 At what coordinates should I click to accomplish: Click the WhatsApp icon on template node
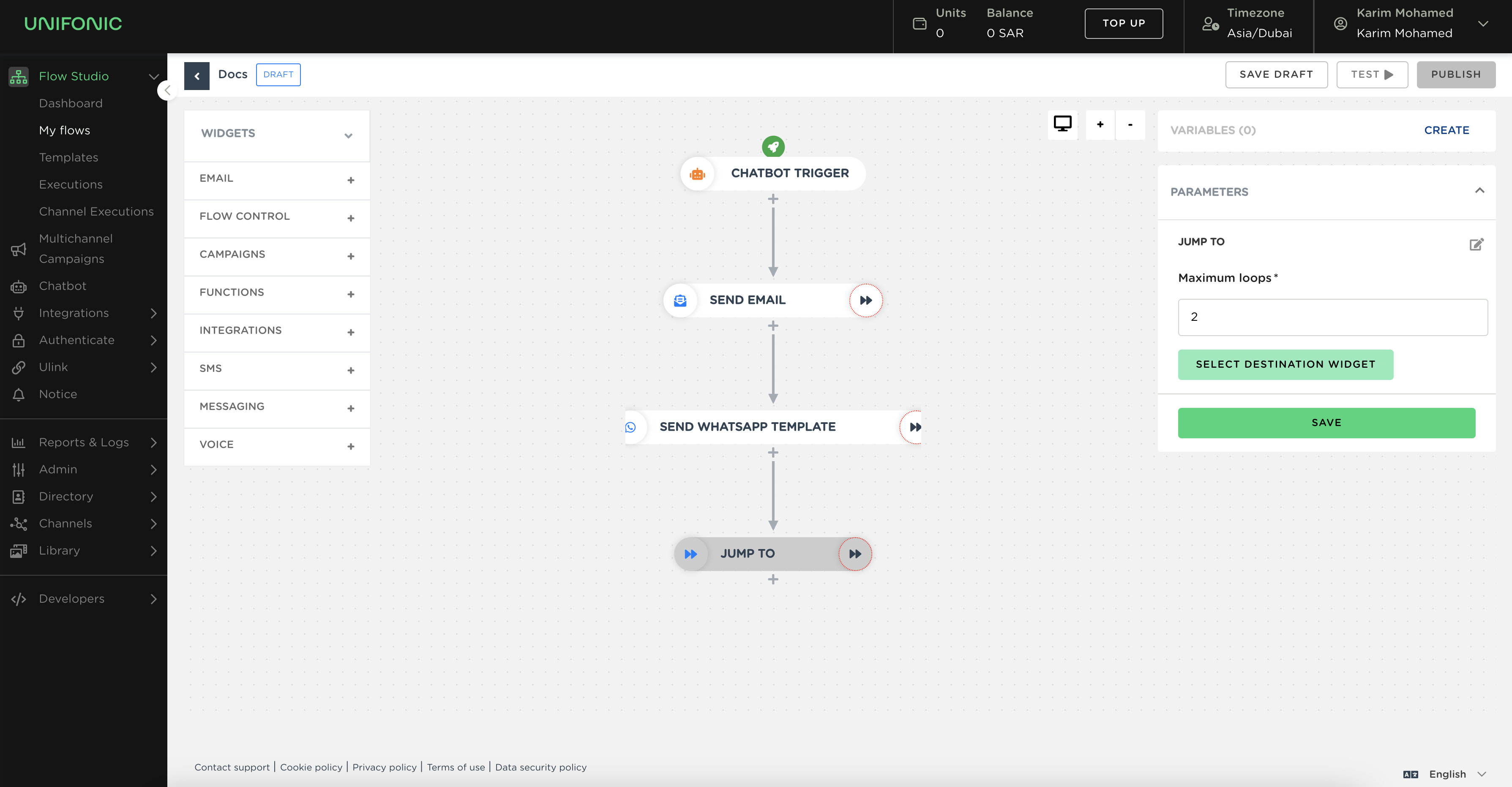630,427
